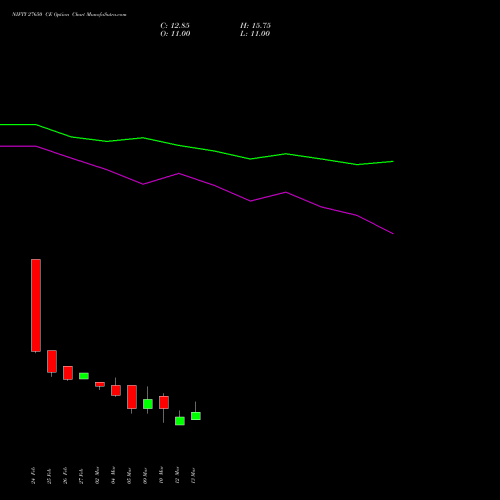Select the red candle for 04 Mar
The width and height of the screenshot is (500, 500).
116,390
